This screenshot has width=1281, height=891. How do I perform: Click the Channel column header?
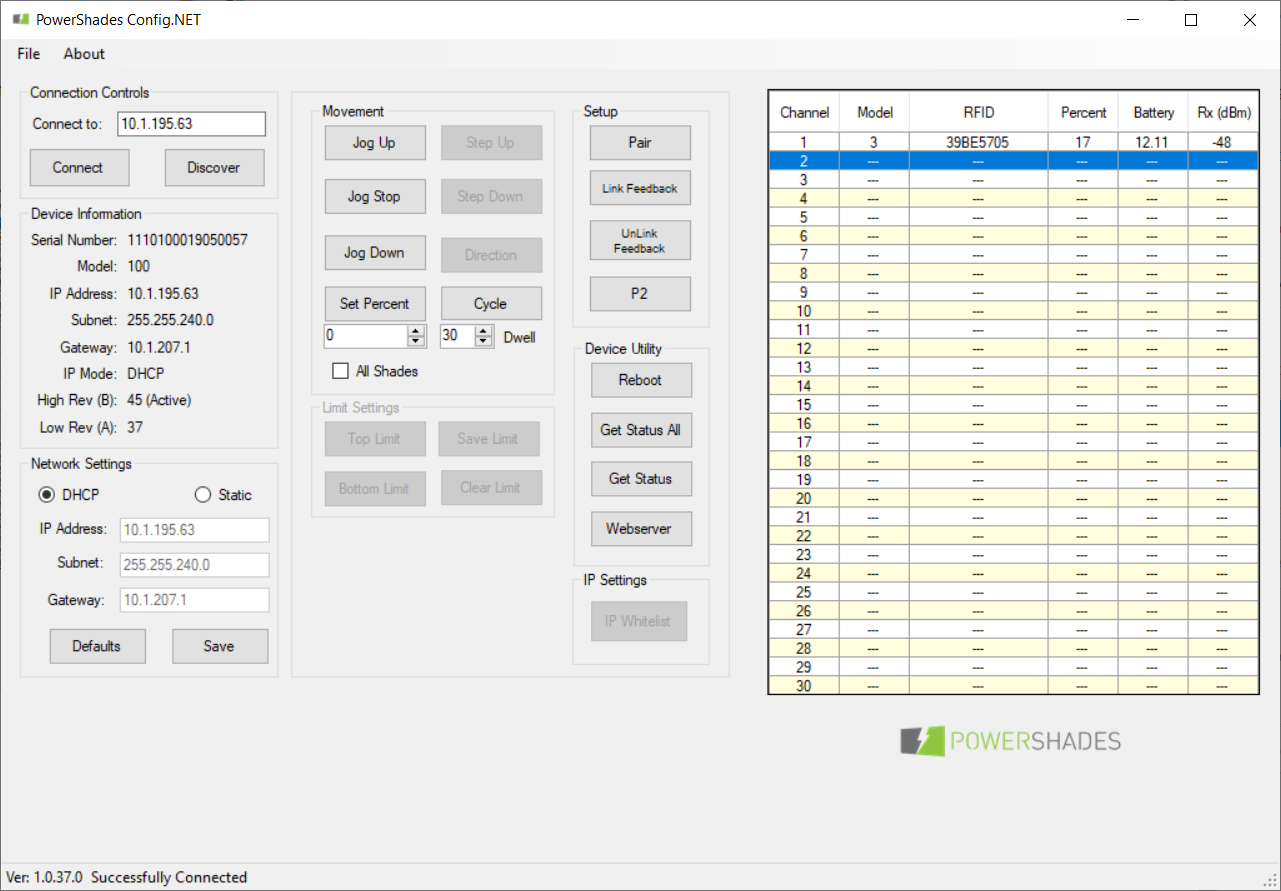coord(805,112)
